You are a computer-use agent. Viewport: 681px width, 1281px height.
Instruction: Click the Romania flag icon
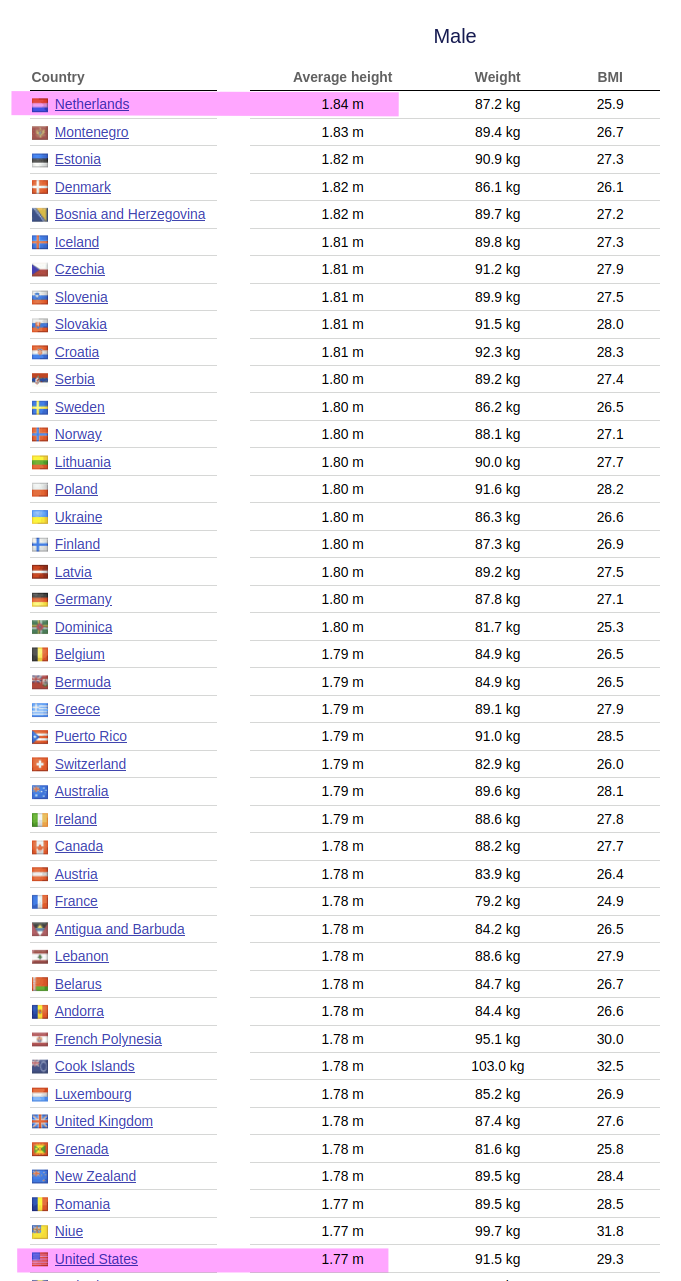[40, 1205]
